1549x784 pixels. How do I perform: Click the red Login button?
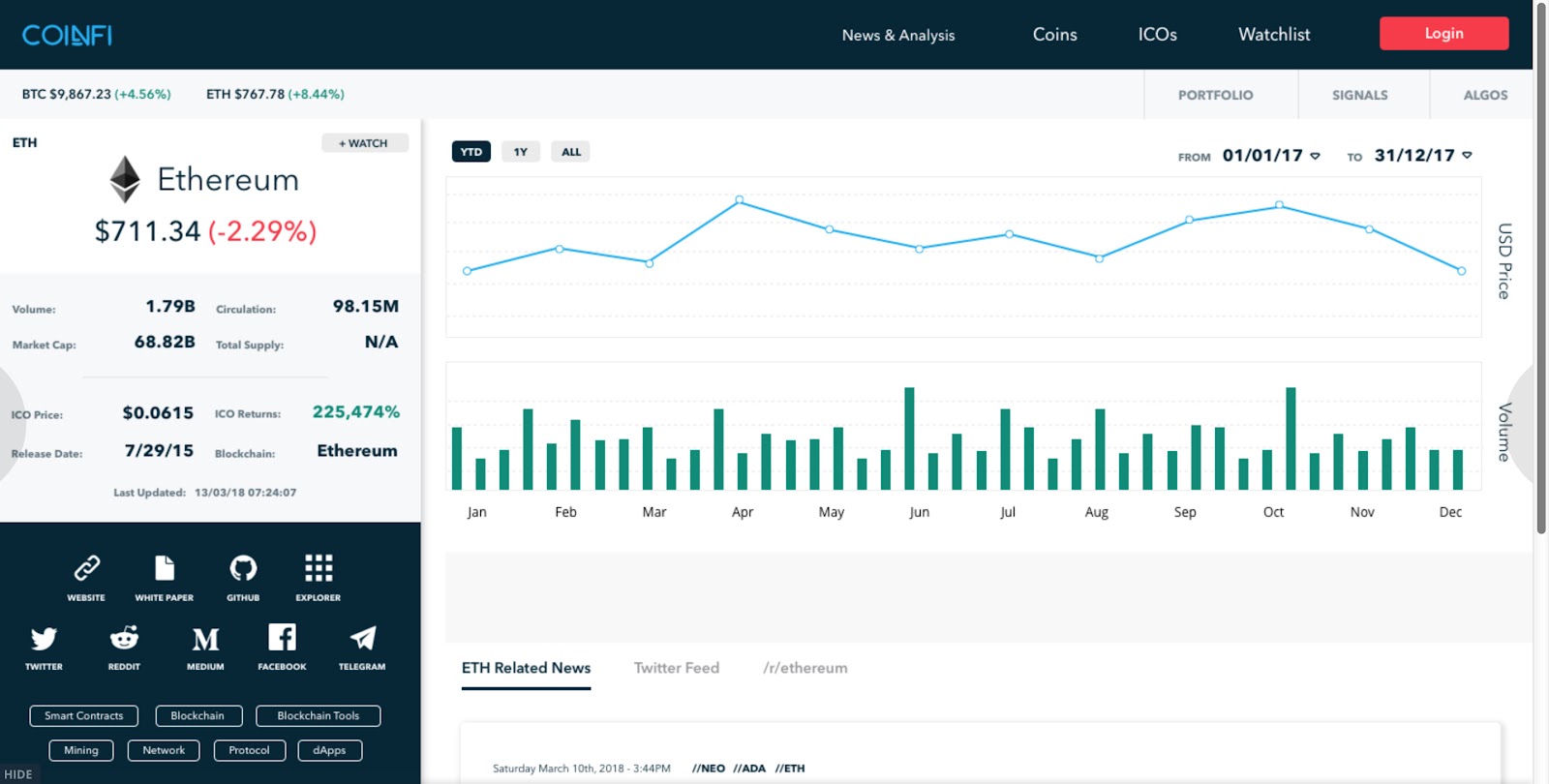[1443, 34]
